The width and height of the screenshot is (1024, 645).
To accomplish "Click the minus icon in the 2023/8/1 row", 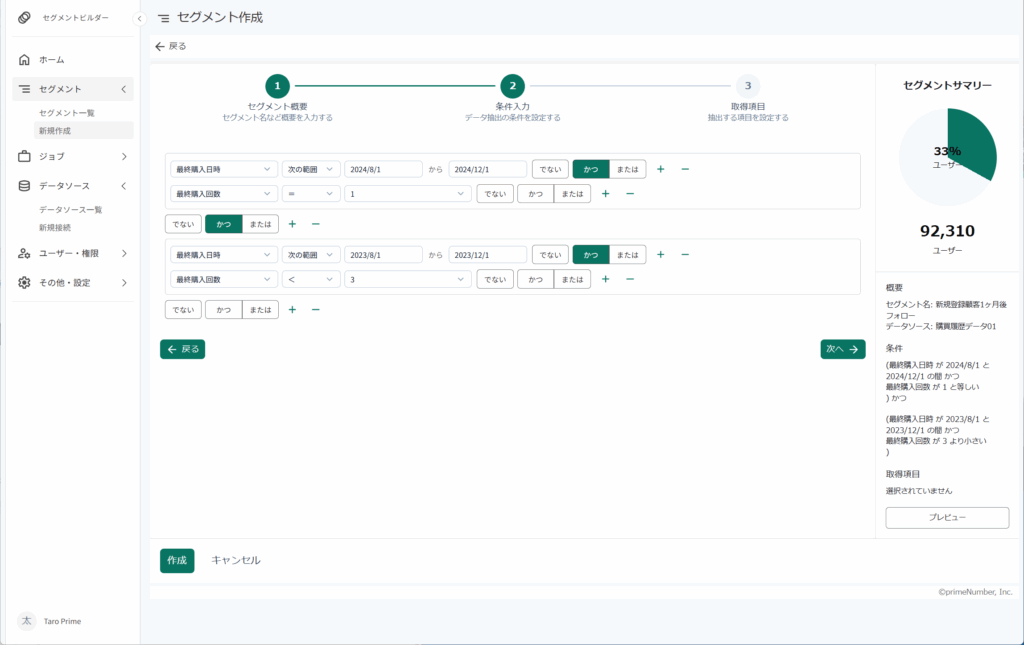I will pyautogui.click(x=685, y=255).
